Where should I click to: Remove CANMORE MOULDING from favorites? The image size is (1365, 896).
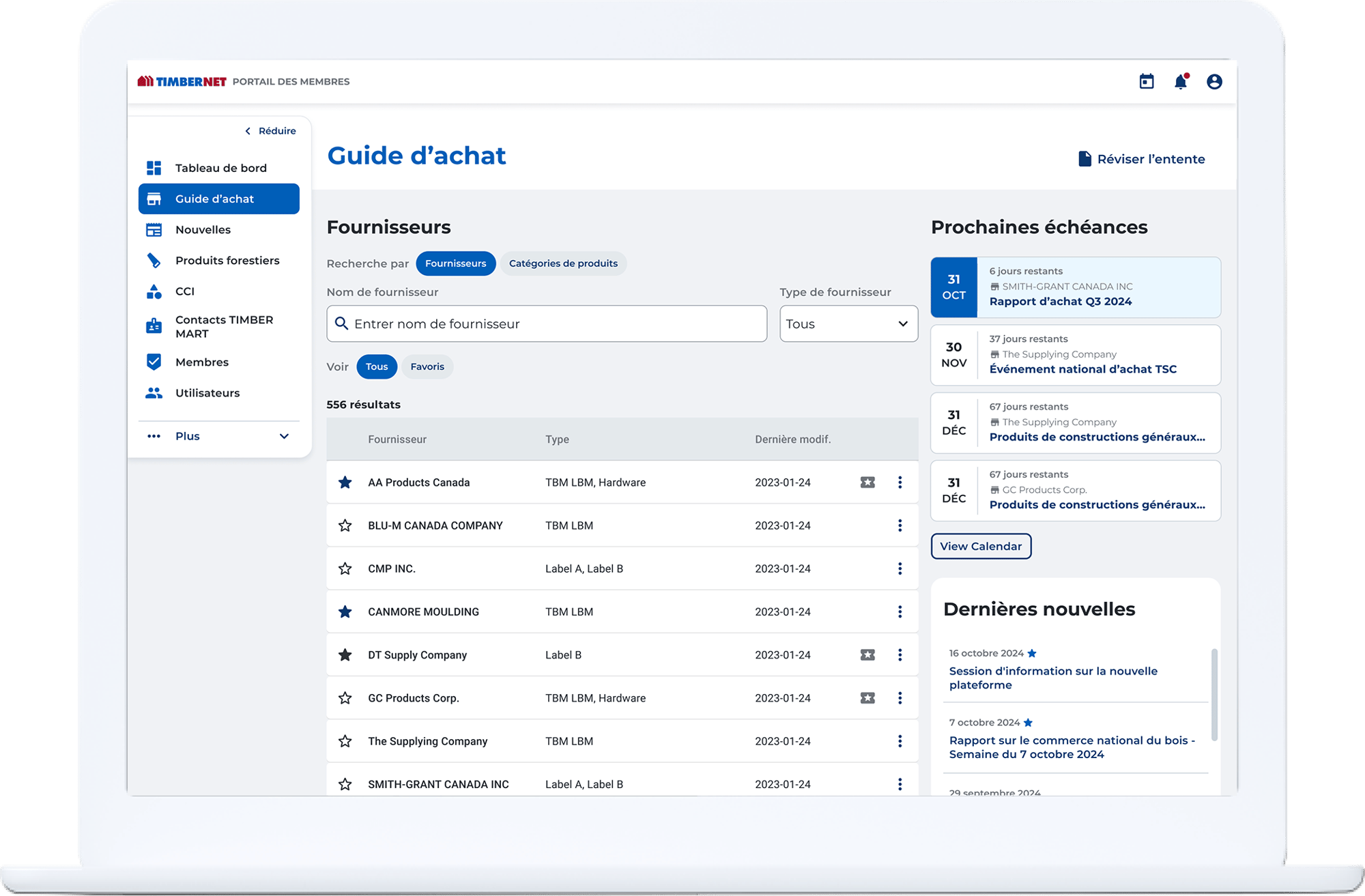pyautogui.click(x=345, y=611)
